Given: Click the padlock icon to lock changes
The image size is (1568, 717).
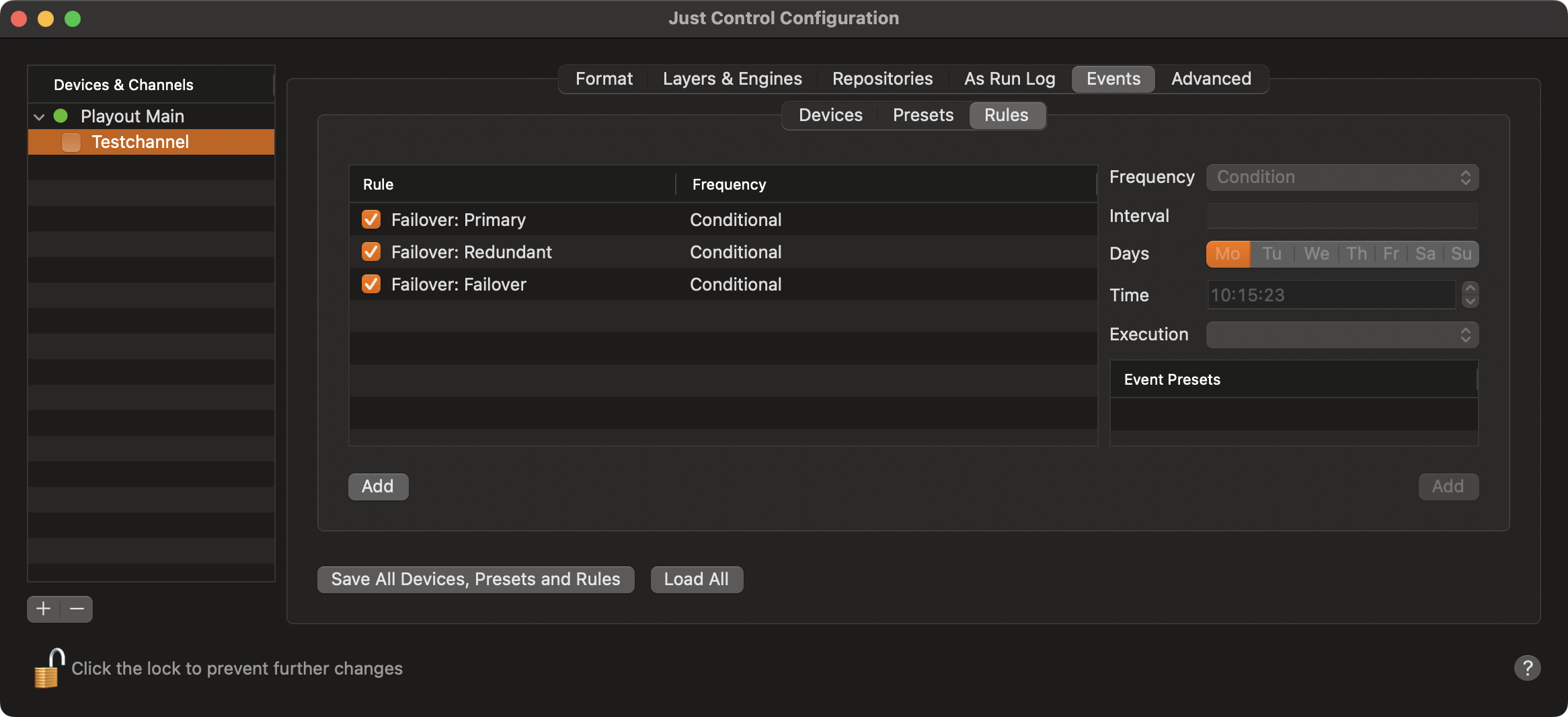Looking at the screenshot, I should coord(48,668).
